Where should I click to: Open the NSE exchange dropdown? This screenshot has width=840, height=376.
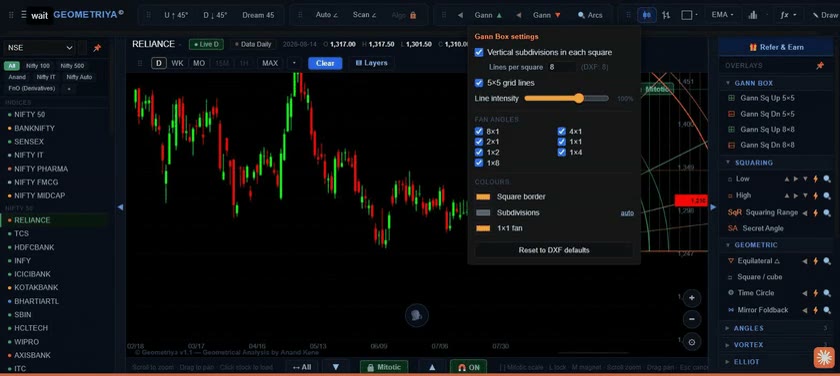click(x=39, y=48)
